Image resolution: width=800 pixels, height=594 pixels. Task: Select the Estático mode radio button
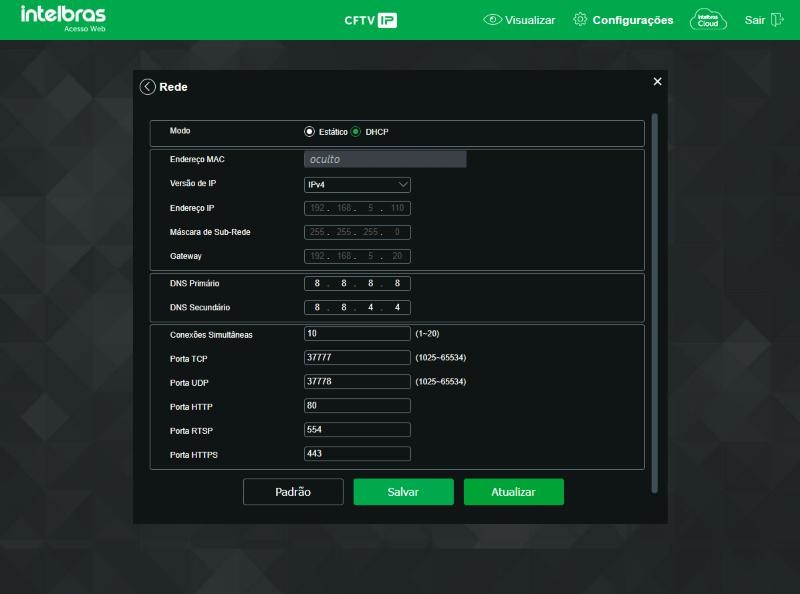309,132
